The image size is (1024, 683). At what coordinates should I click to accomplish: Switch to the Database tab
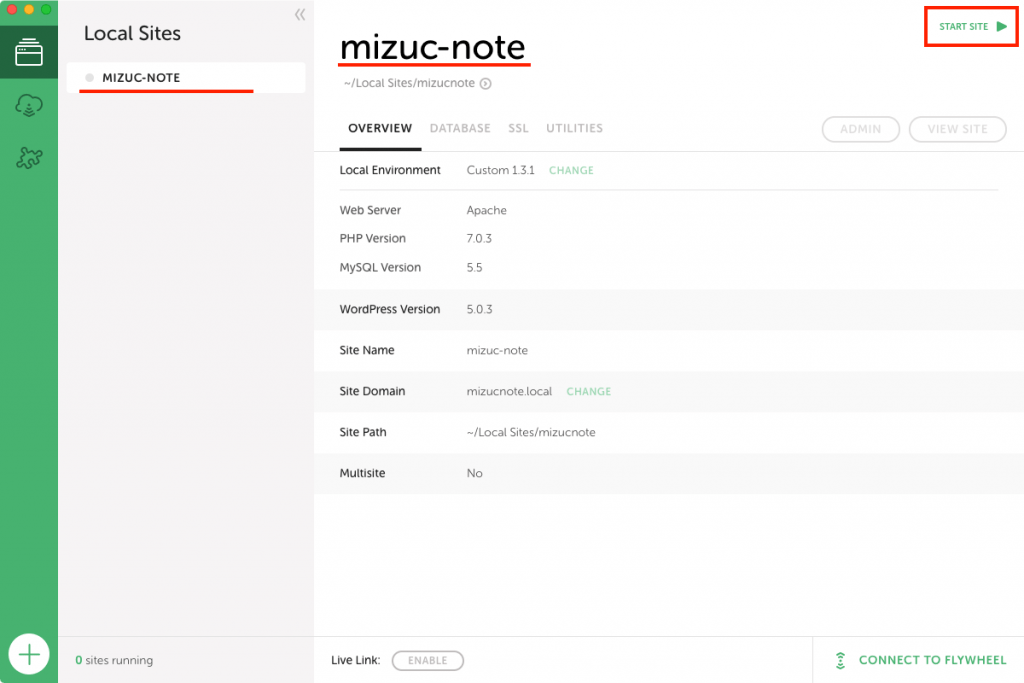pos(460,128)
